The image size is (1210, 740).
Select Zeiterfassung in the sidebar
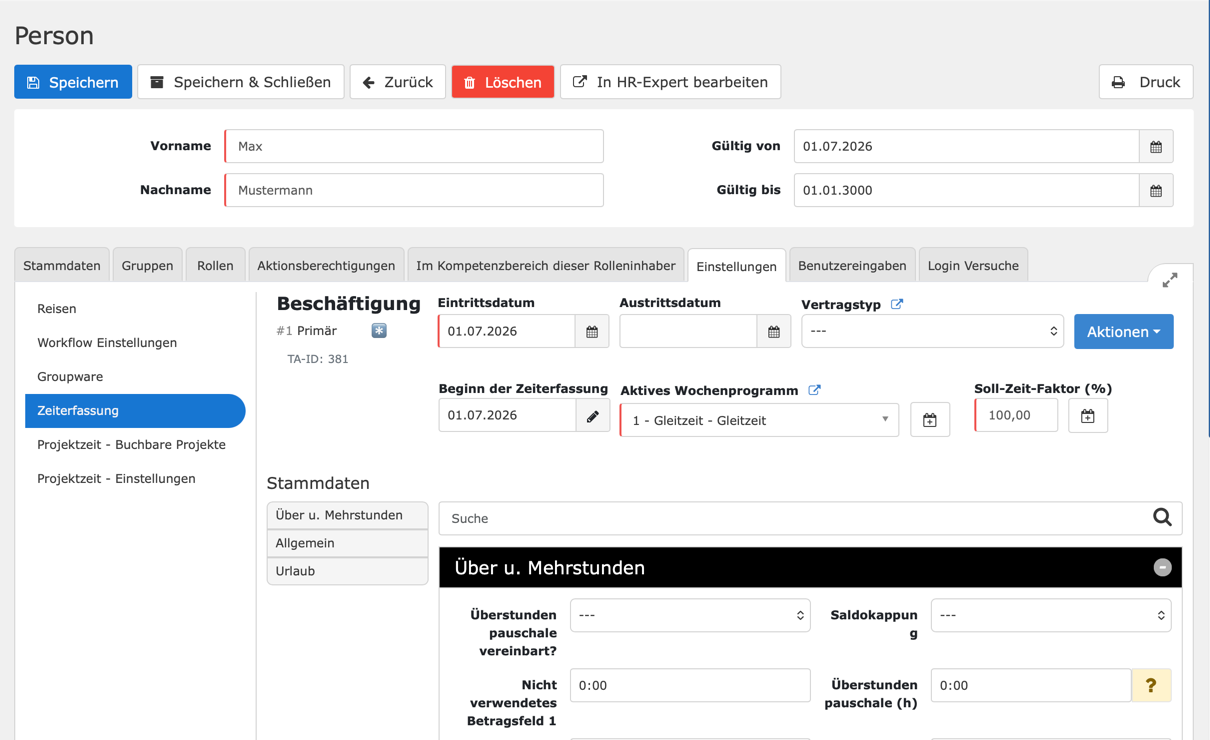click(x=135, y=411)
